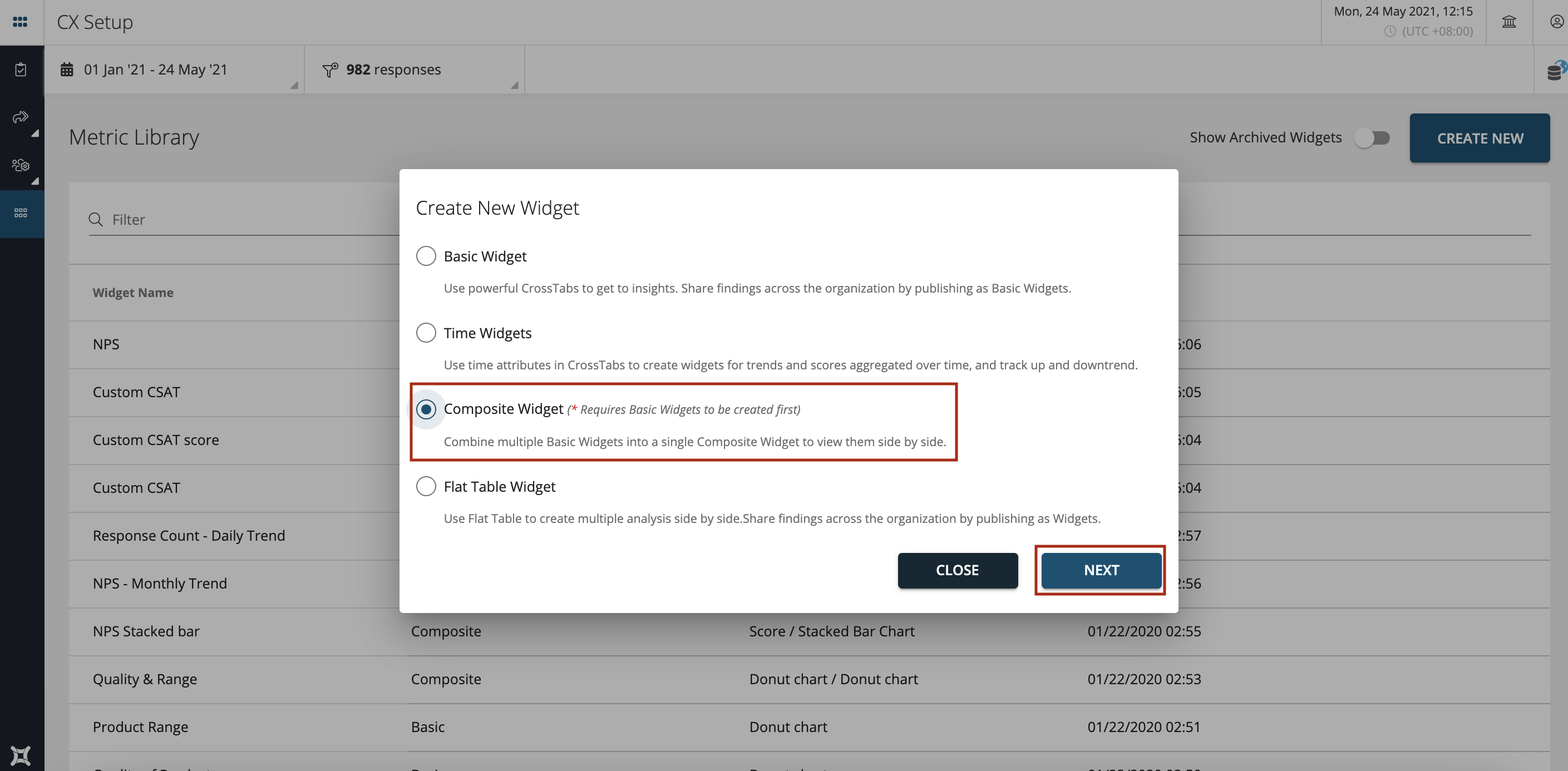Click the 01/22/2020 02:51 date cell

point(1145,727)
